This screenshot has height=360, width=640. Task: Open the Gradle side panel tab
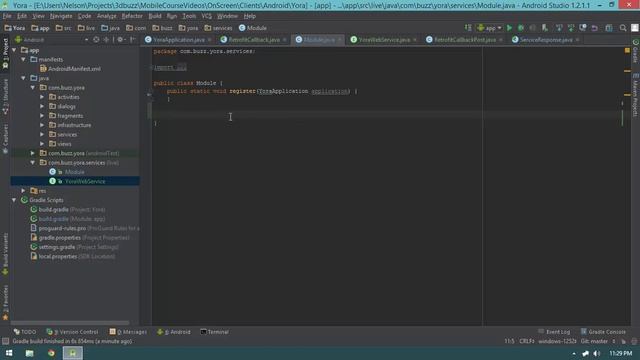pos(636,51)
